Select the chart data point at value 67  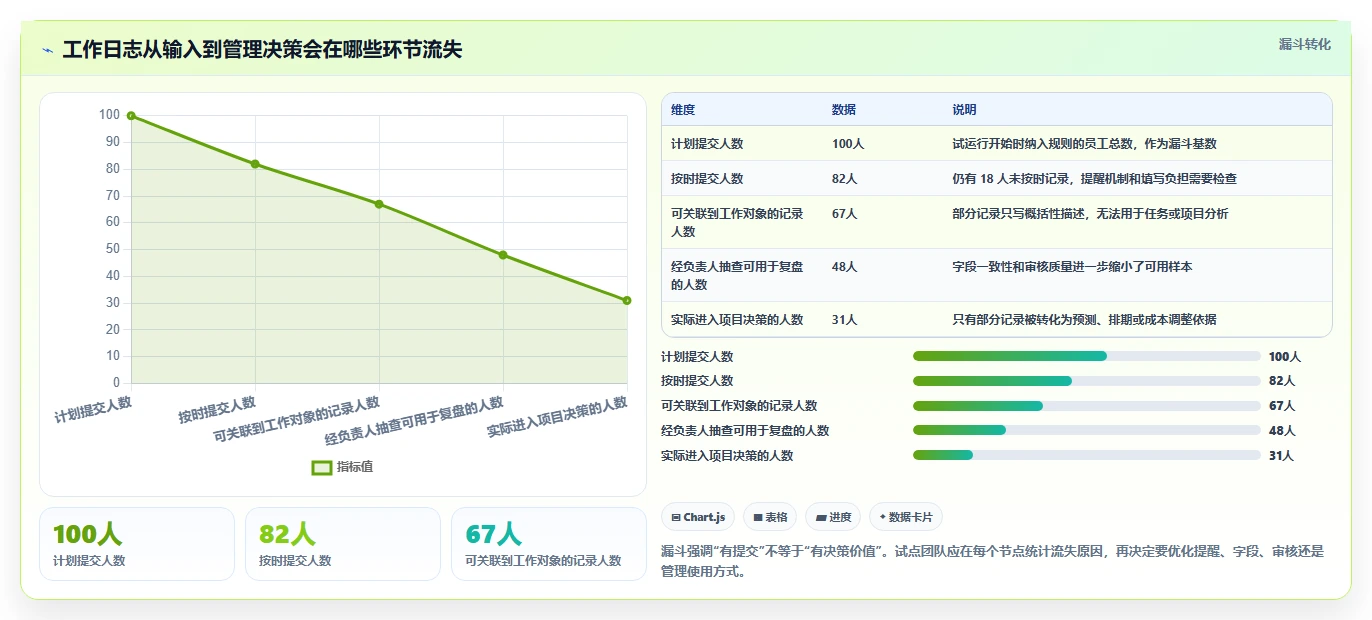point(379,204)
